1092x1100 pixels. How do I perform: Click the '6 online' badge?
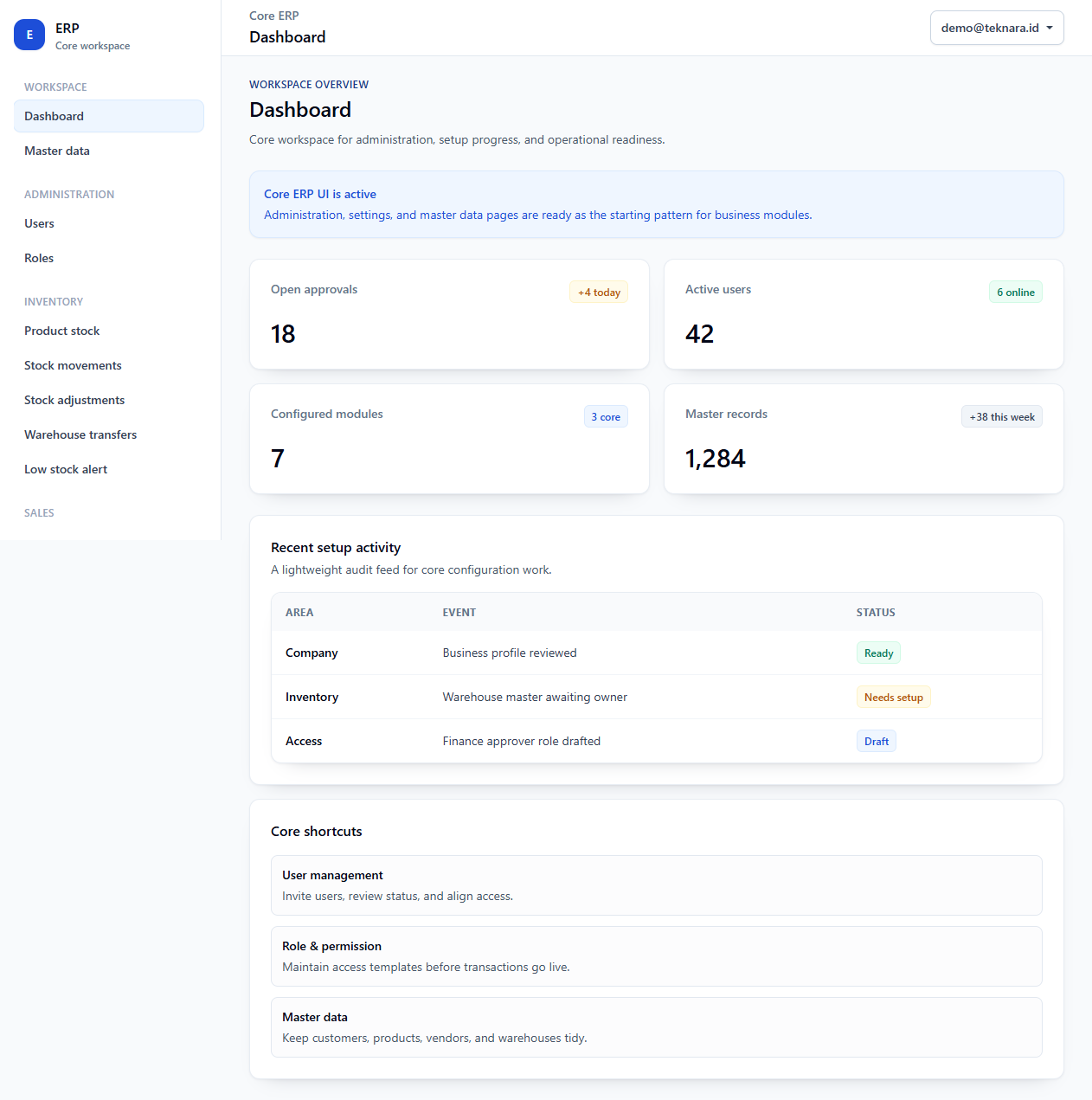click(x=1016, y=293)
